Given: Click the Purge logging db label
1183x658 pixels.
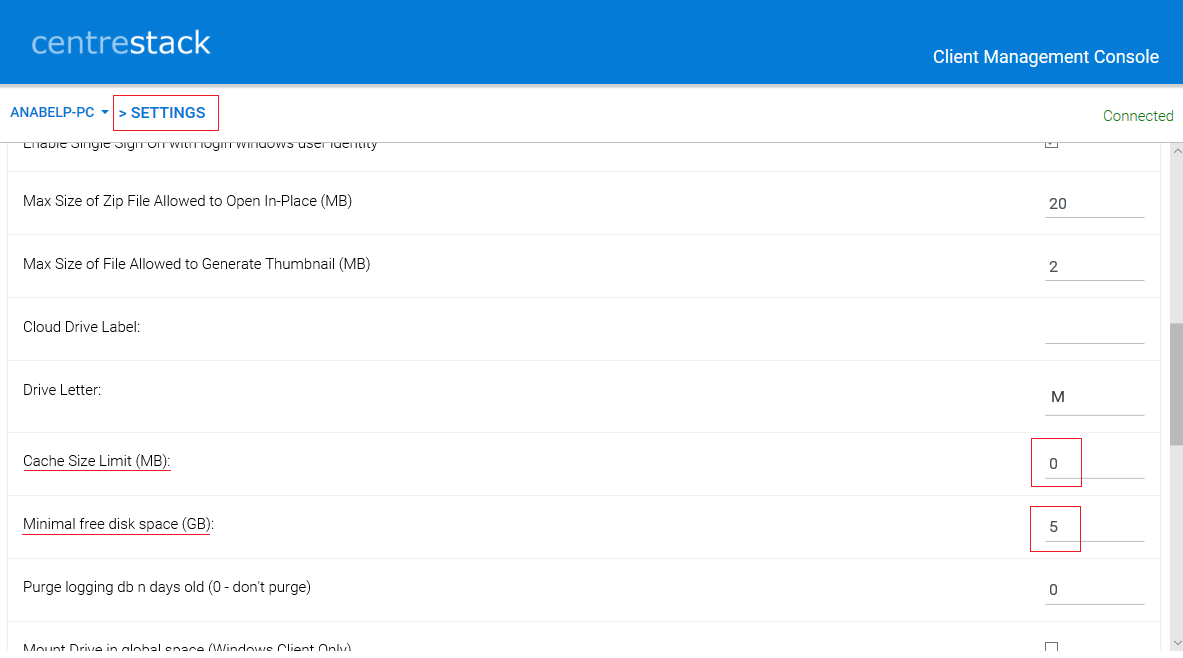Looking at the screenshot, I should (167, 587).
